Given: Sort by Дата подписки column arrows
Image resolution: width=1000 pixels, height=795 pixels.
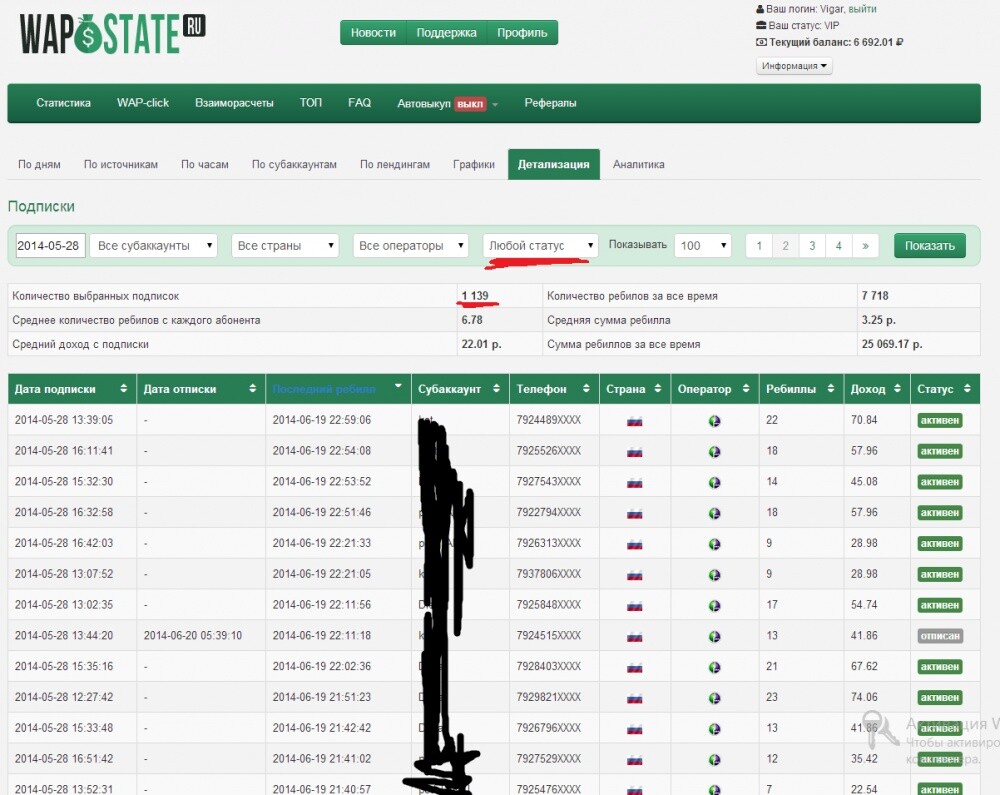Looking at the screenshot, I should (x=124, y=388).
